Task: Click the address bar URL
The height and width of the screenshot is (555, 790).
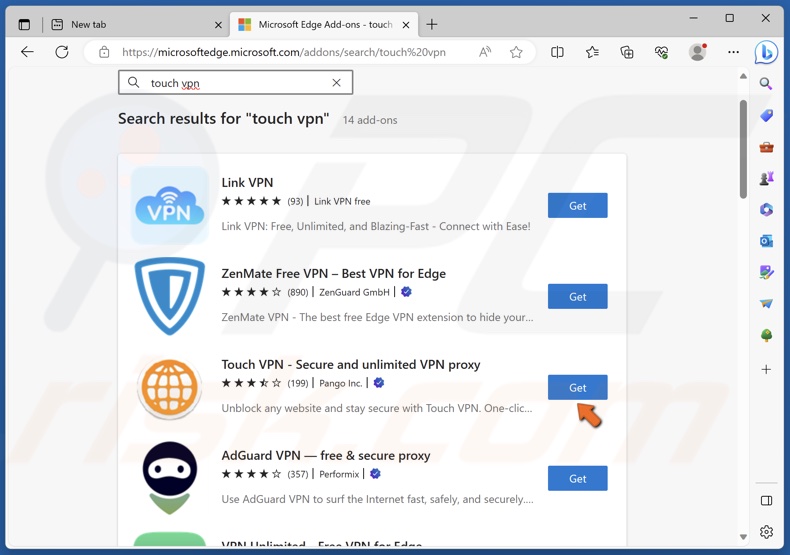Action: coord(284,52)
